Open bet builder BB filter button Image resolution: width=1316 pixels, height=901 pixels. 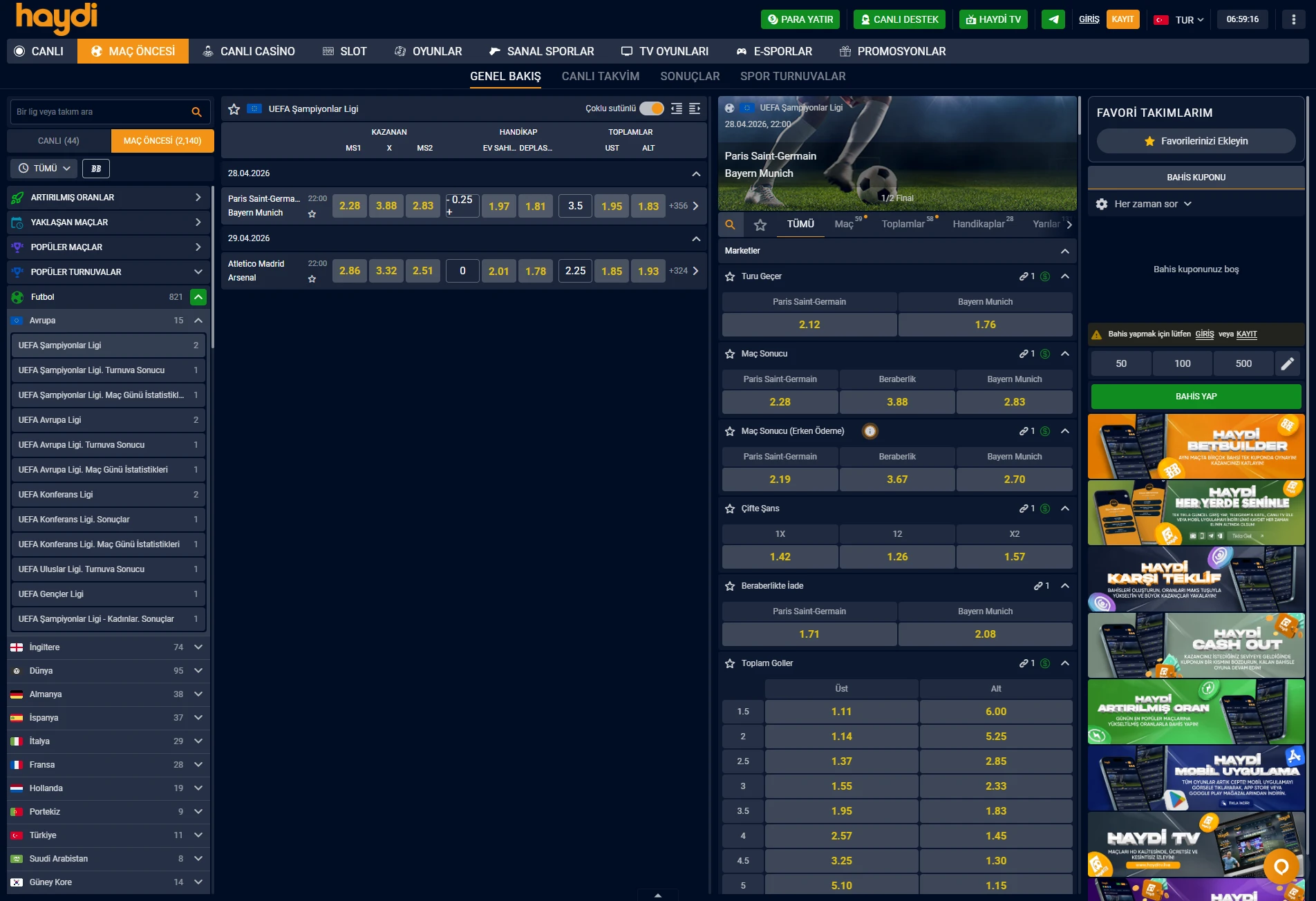96,169
